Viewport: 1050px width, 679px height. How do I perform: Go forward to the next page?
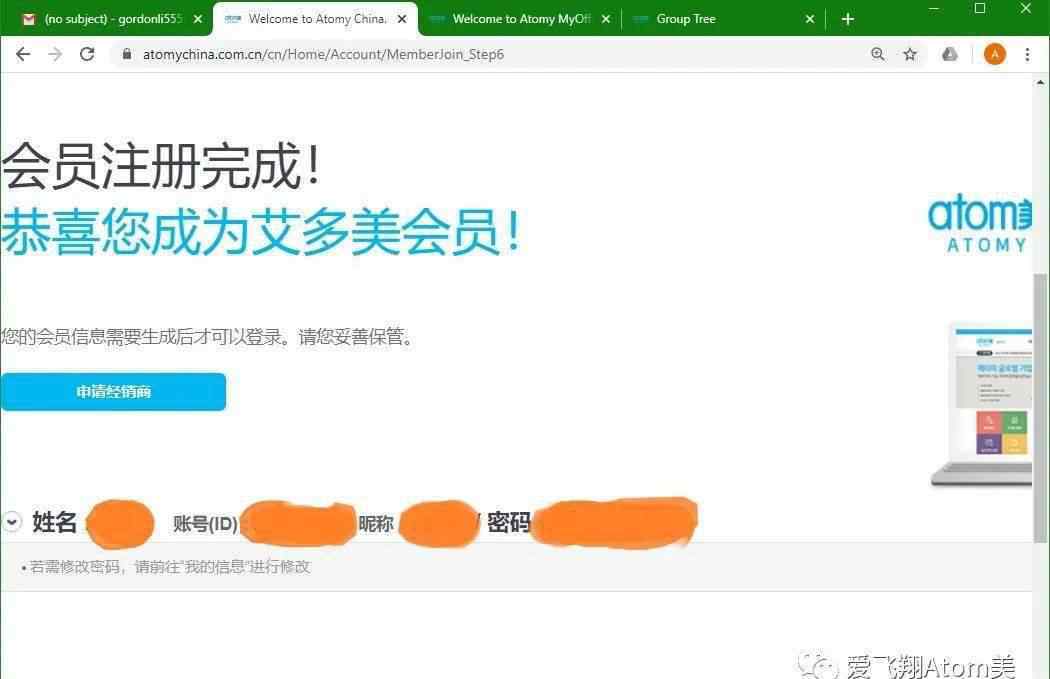coord(55,54)
